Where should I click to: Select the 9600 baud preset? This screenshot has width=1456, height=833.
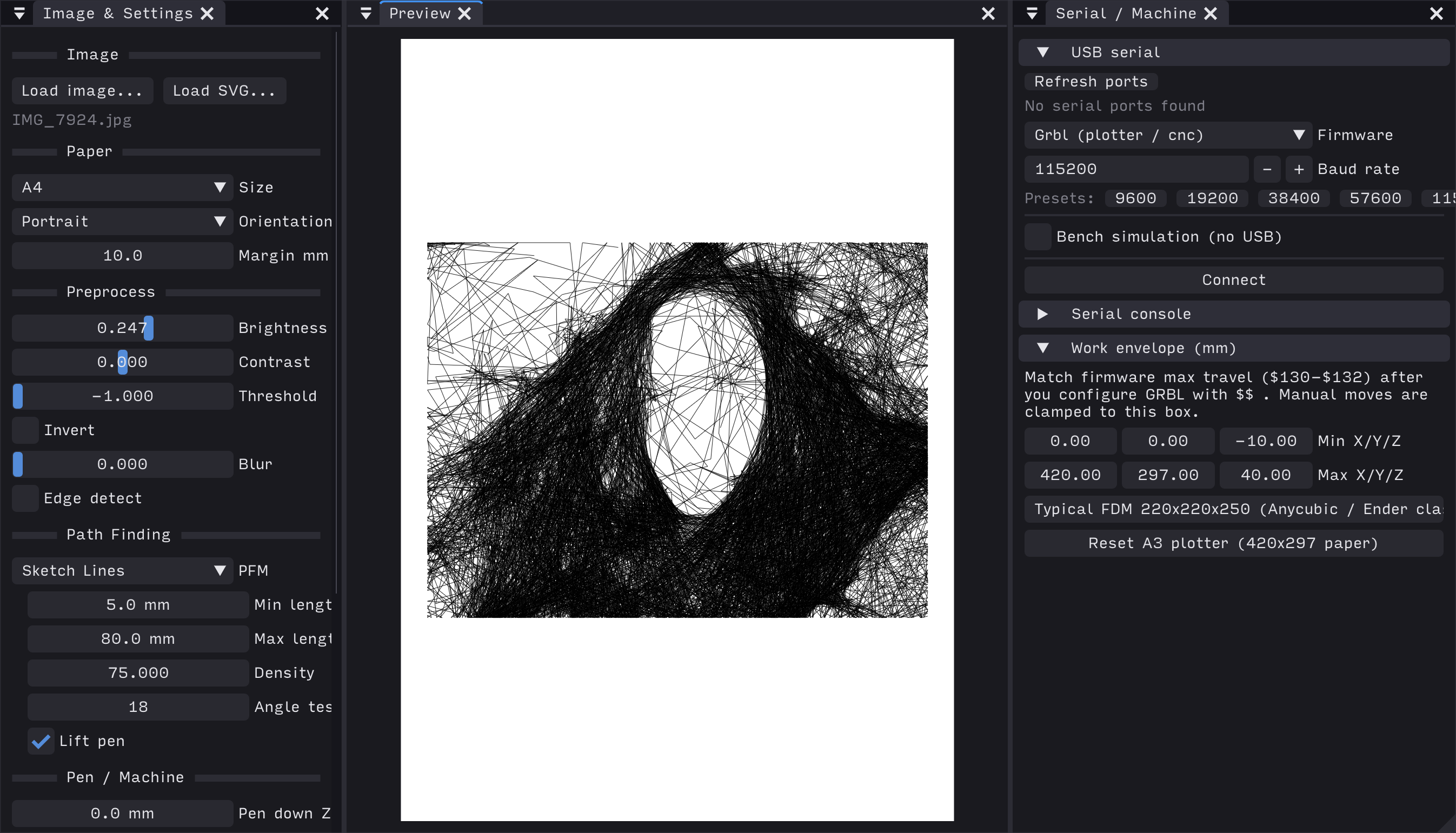pyautogui.click(x=1135, y=198)
